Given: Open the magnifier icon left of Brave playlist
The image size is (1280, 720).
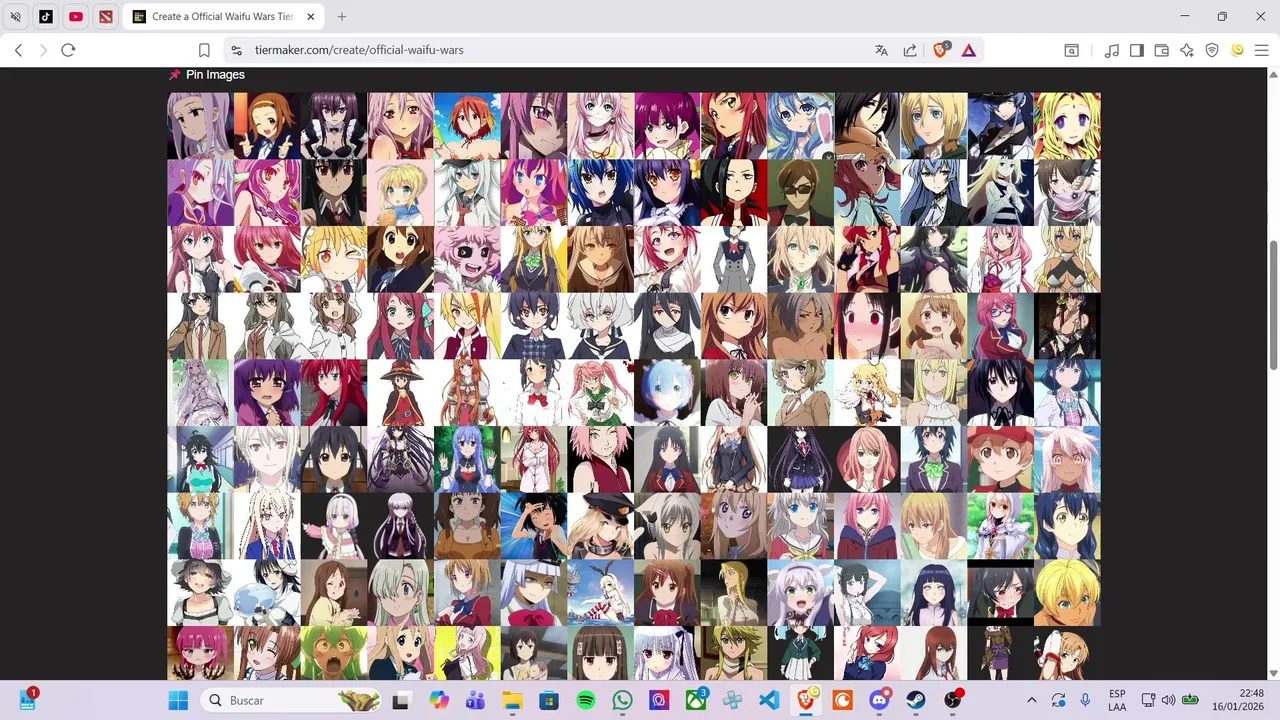Looking at the screenshot, I should click(x=1071, y=50).
